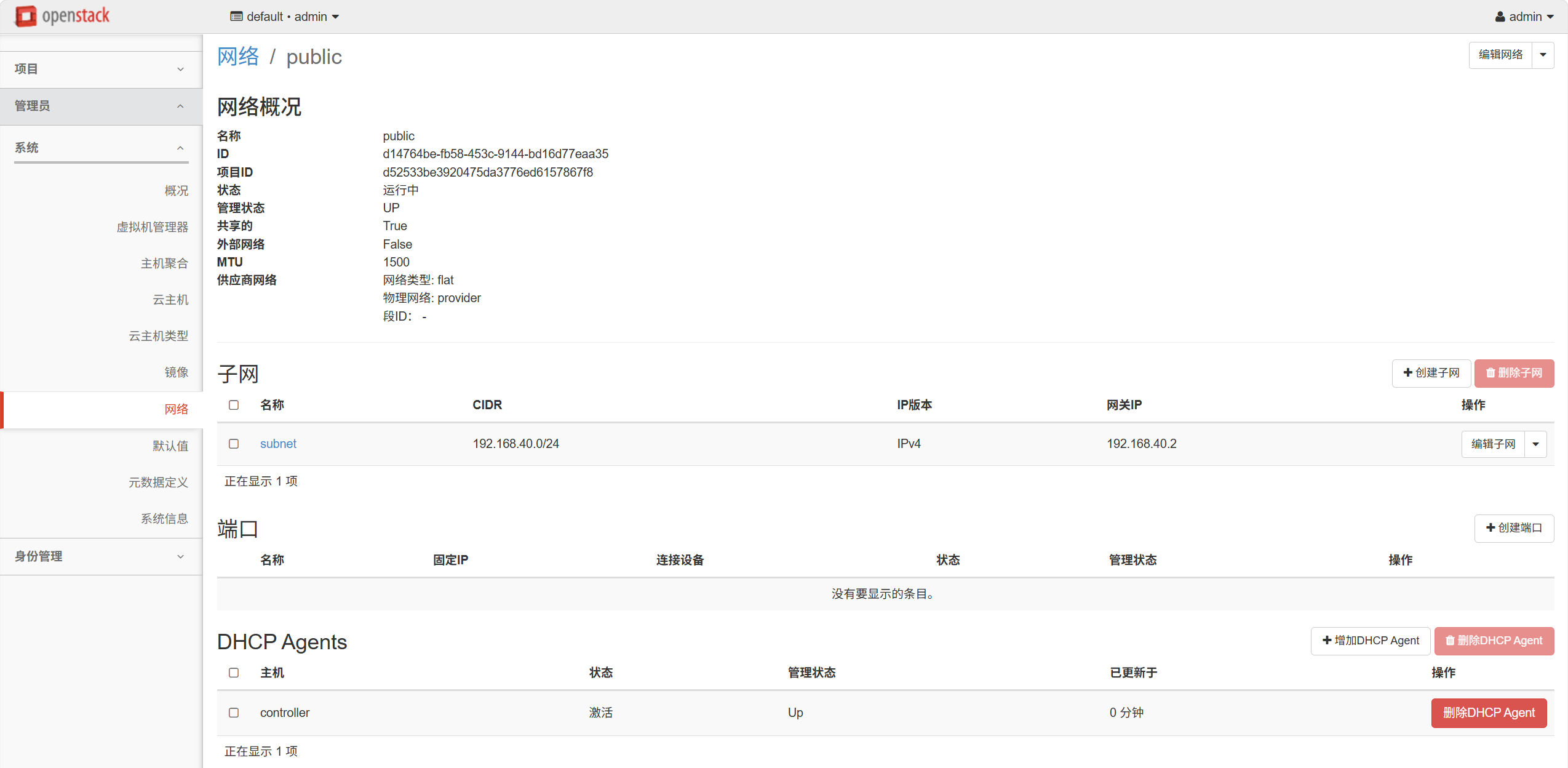Click the MTU value 1500
Screen dimensions: 1568x768
click(x=396, y=262)
